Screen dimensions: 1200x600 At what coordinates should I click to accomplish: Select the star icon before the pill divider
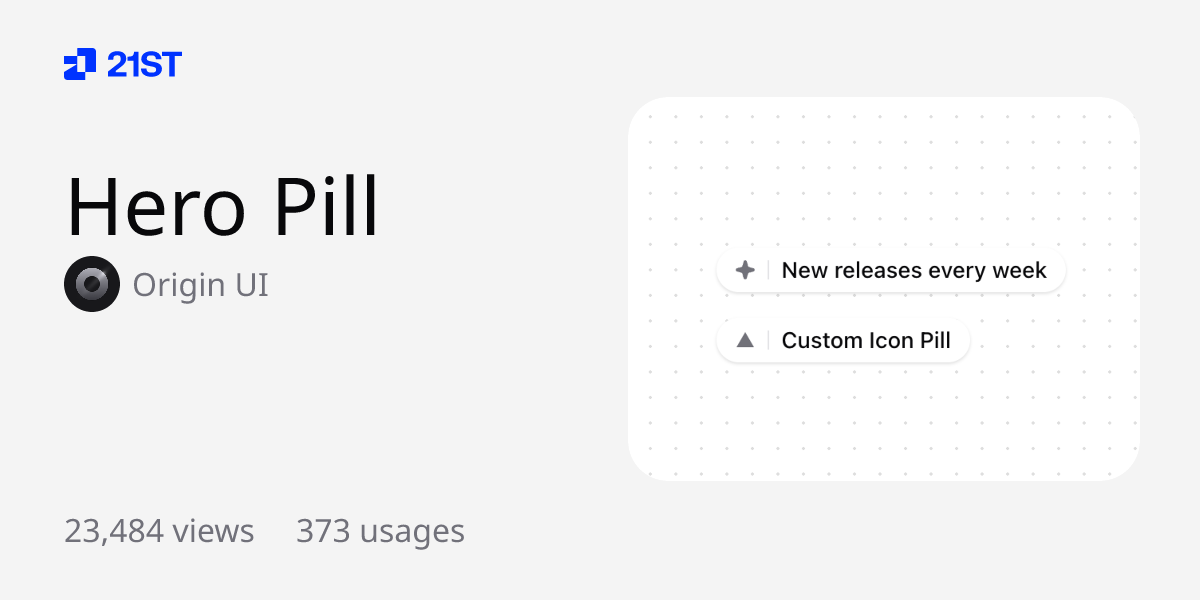click(745, 269)
